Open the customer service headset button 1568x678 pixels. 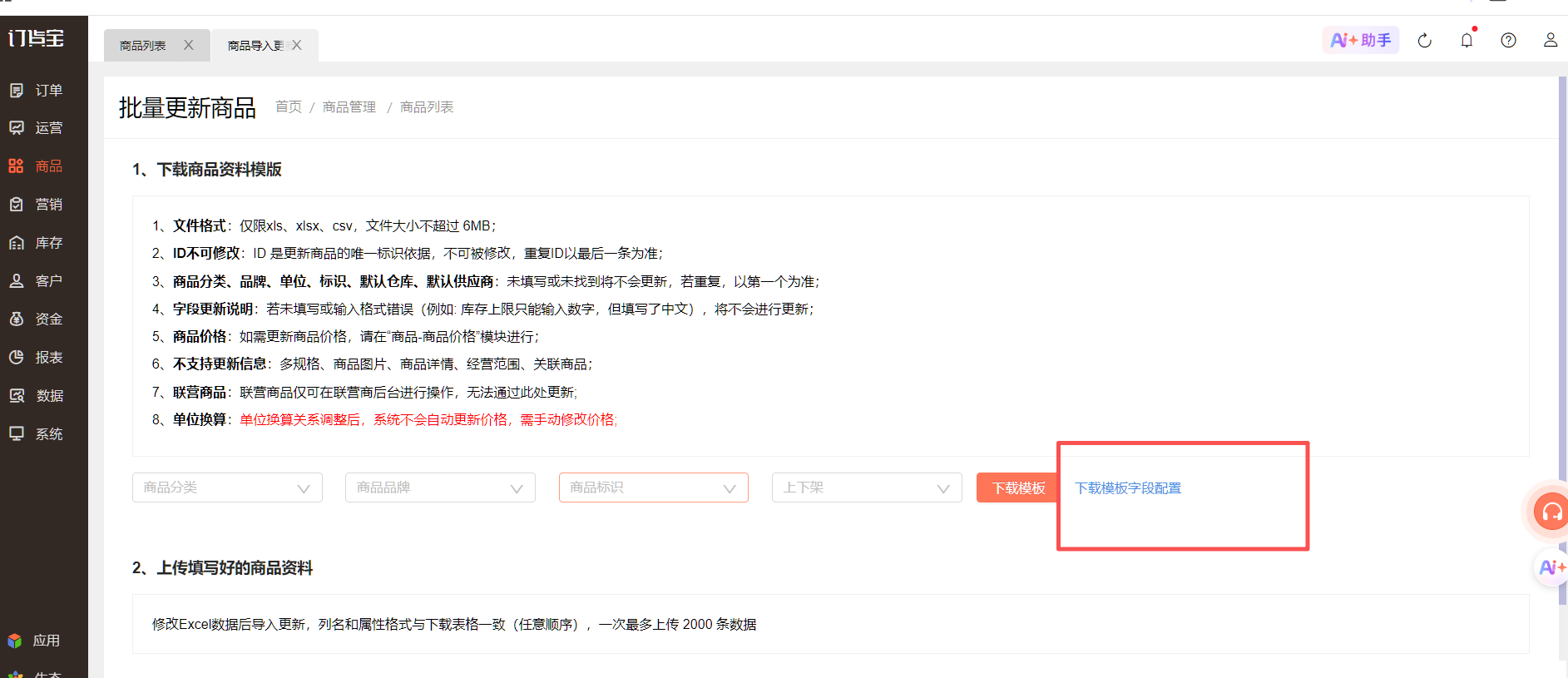click(1551, 512)
